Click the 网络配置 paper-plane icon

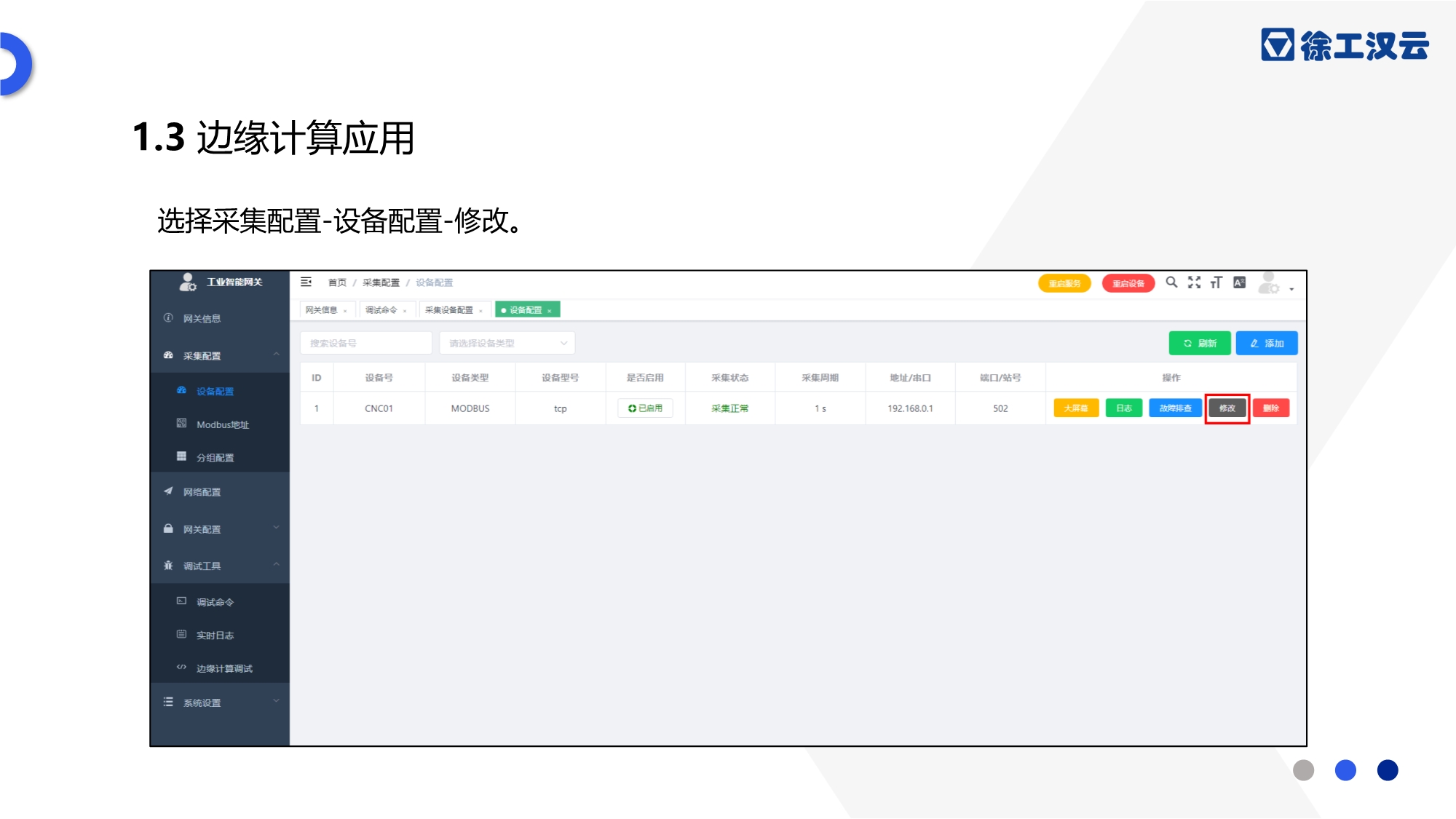click(168, 491)
